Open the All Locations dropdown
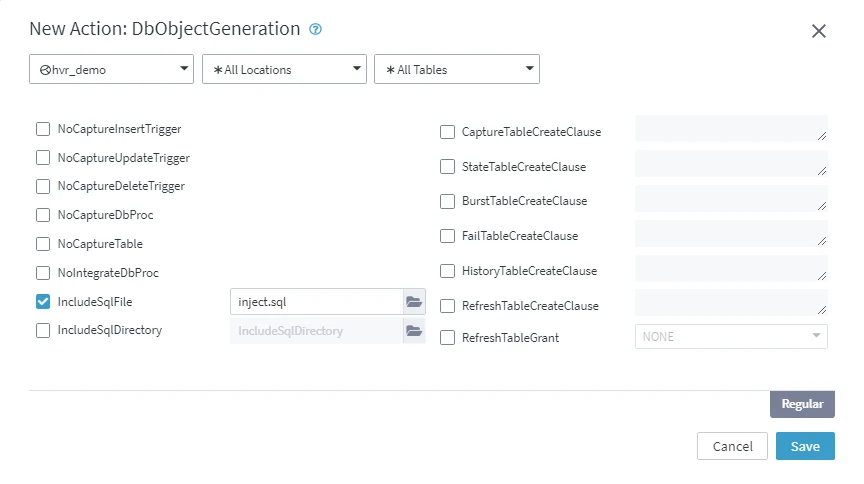The image size is (864, 484). [284, 69]
